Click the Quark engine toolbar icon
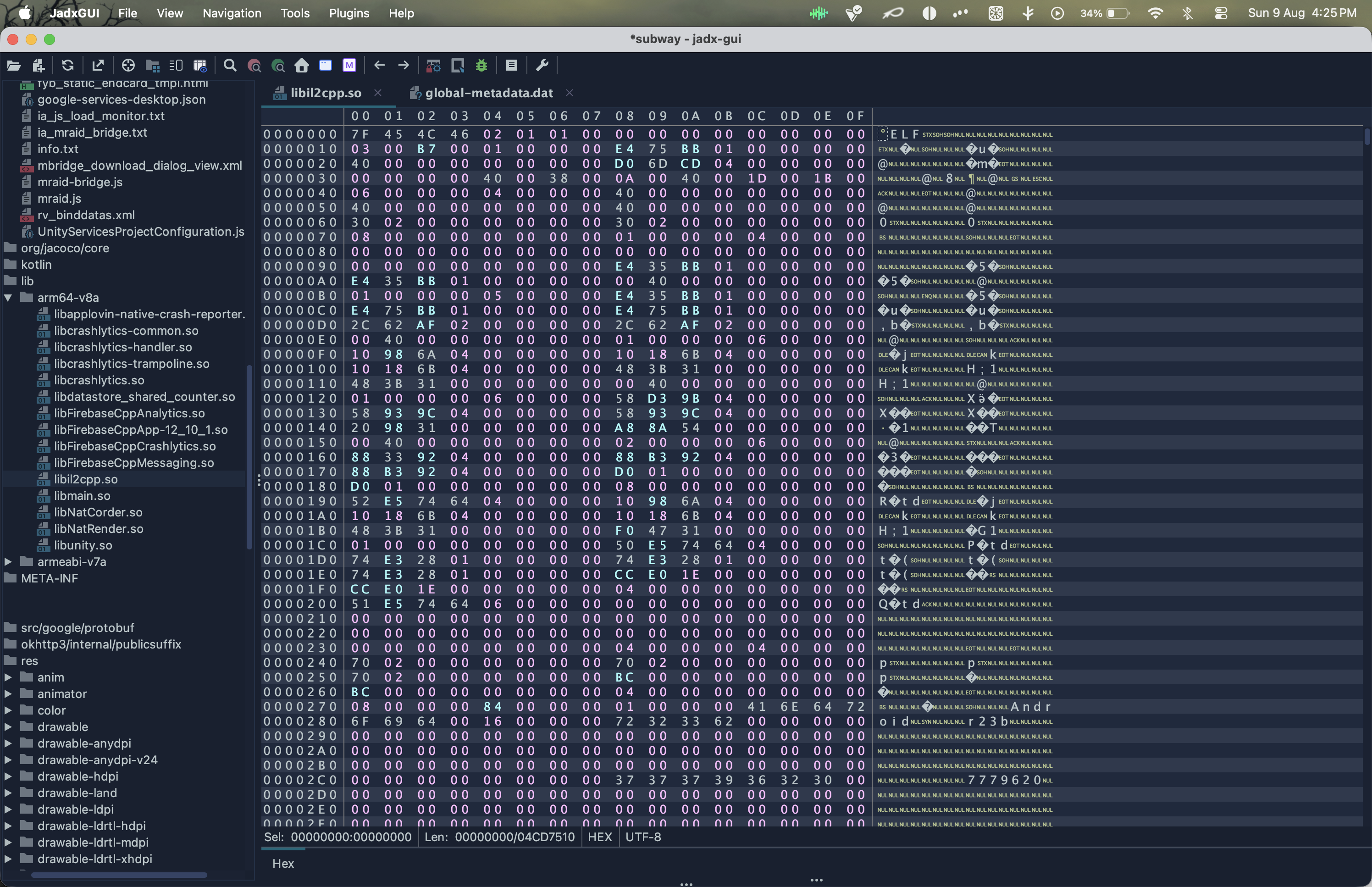1372x887 pixels. (458, 65)
